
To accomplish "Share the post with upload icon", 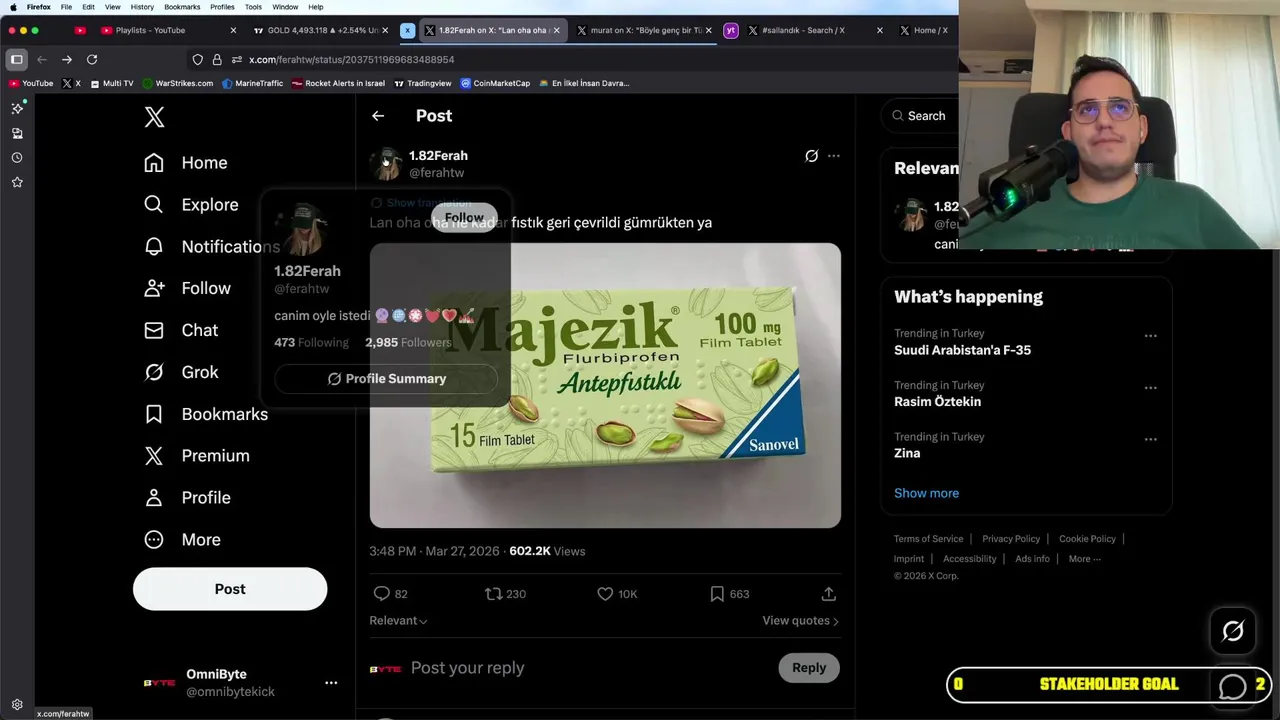I will click(828, 594).
